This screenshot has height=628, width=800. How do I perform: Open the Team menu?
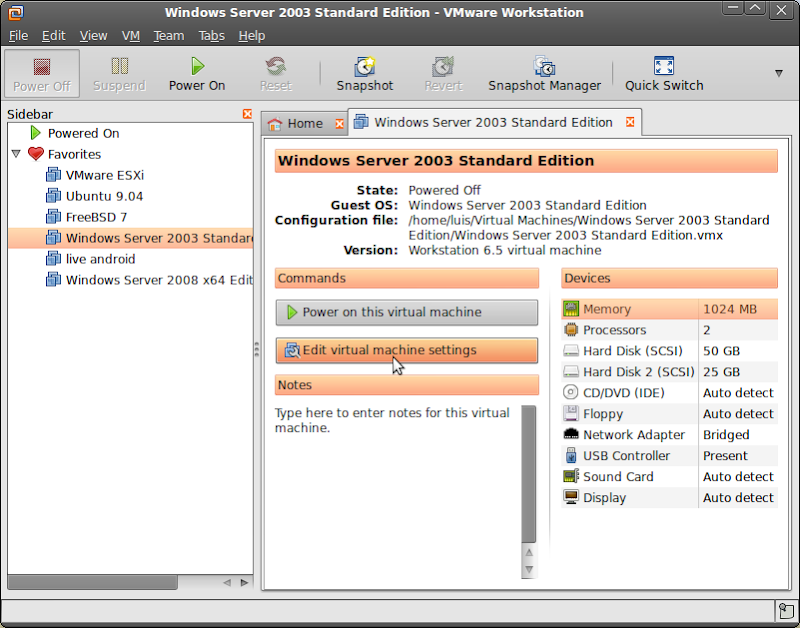tap(169, 36)
